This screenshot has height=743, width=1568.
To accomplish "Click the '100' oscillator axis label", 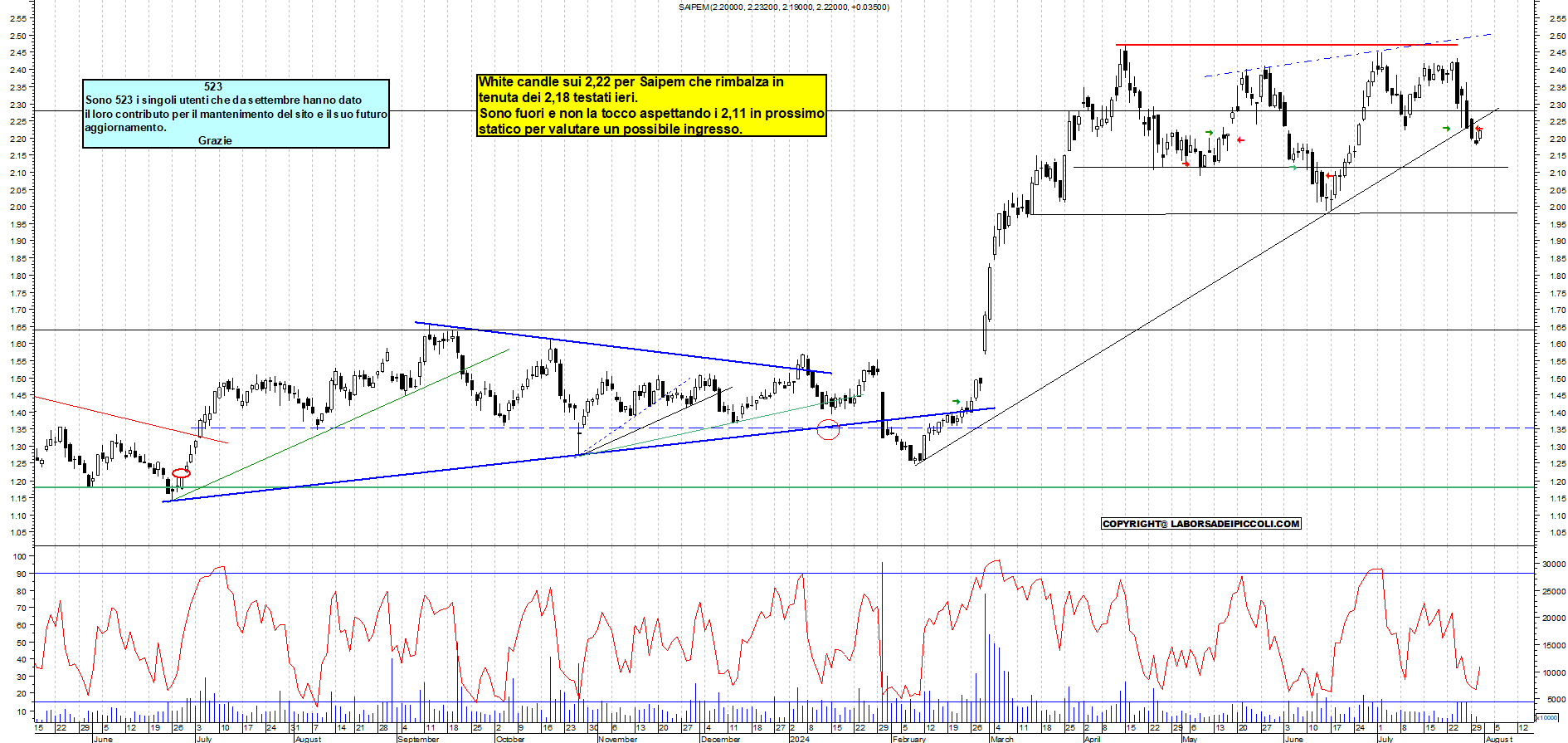I will (20, 556).
